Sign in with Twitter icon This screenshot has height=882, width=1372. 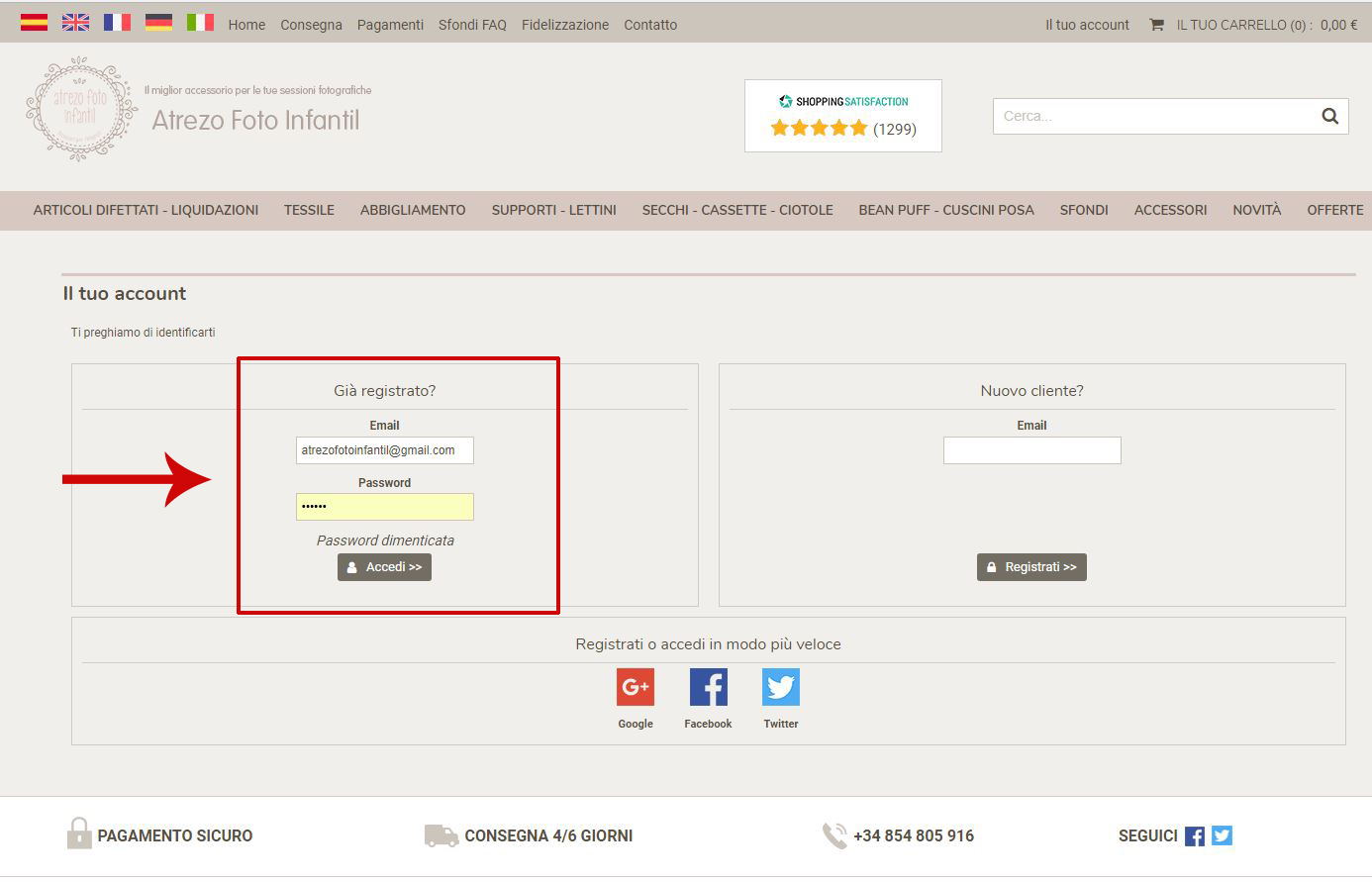coord(780,687)
